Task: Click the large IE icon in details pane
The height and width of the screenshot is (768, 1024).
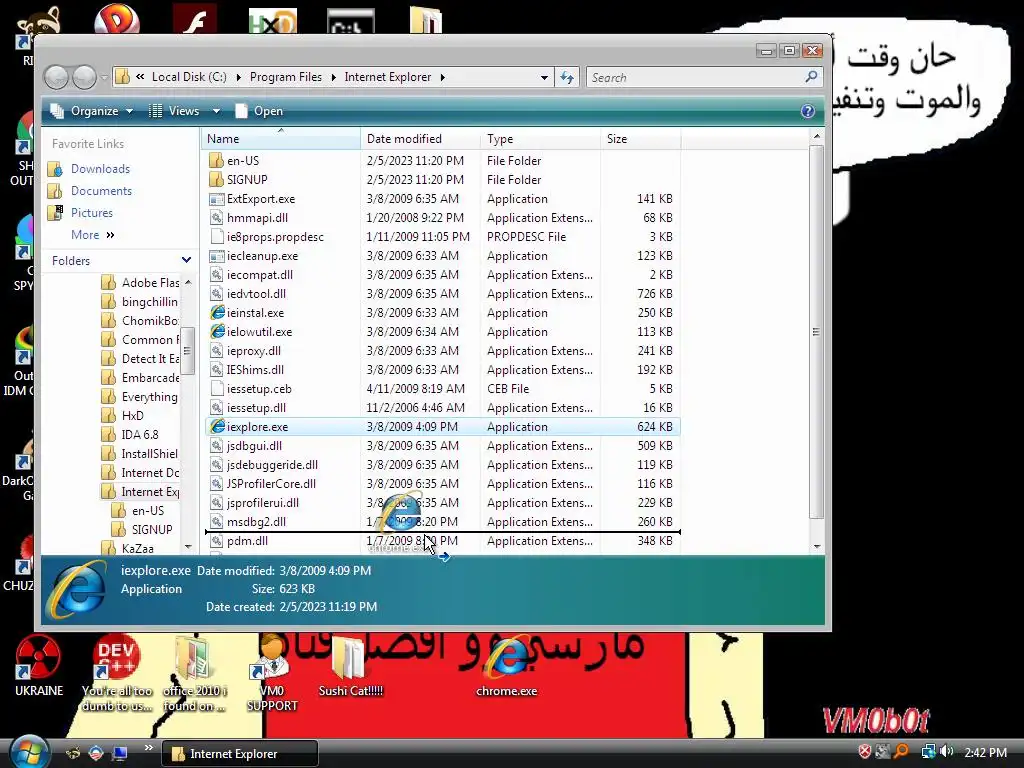Action: pos(79,590)
